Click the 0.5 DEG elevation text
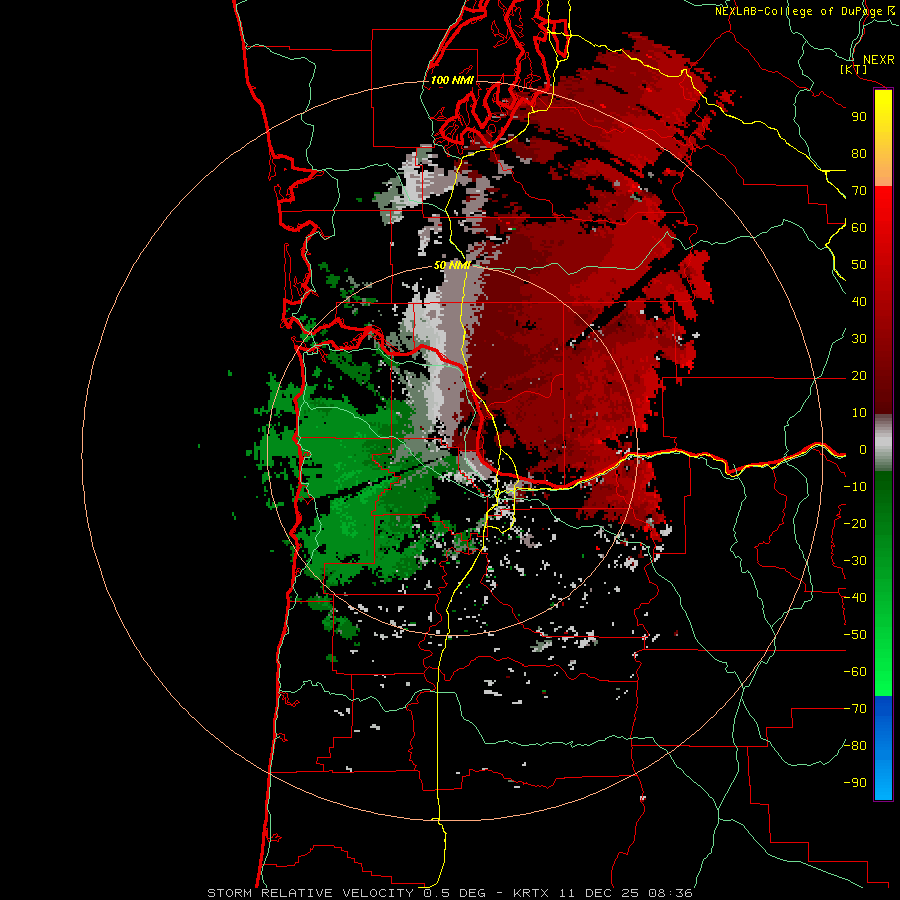 pos(455,893)
